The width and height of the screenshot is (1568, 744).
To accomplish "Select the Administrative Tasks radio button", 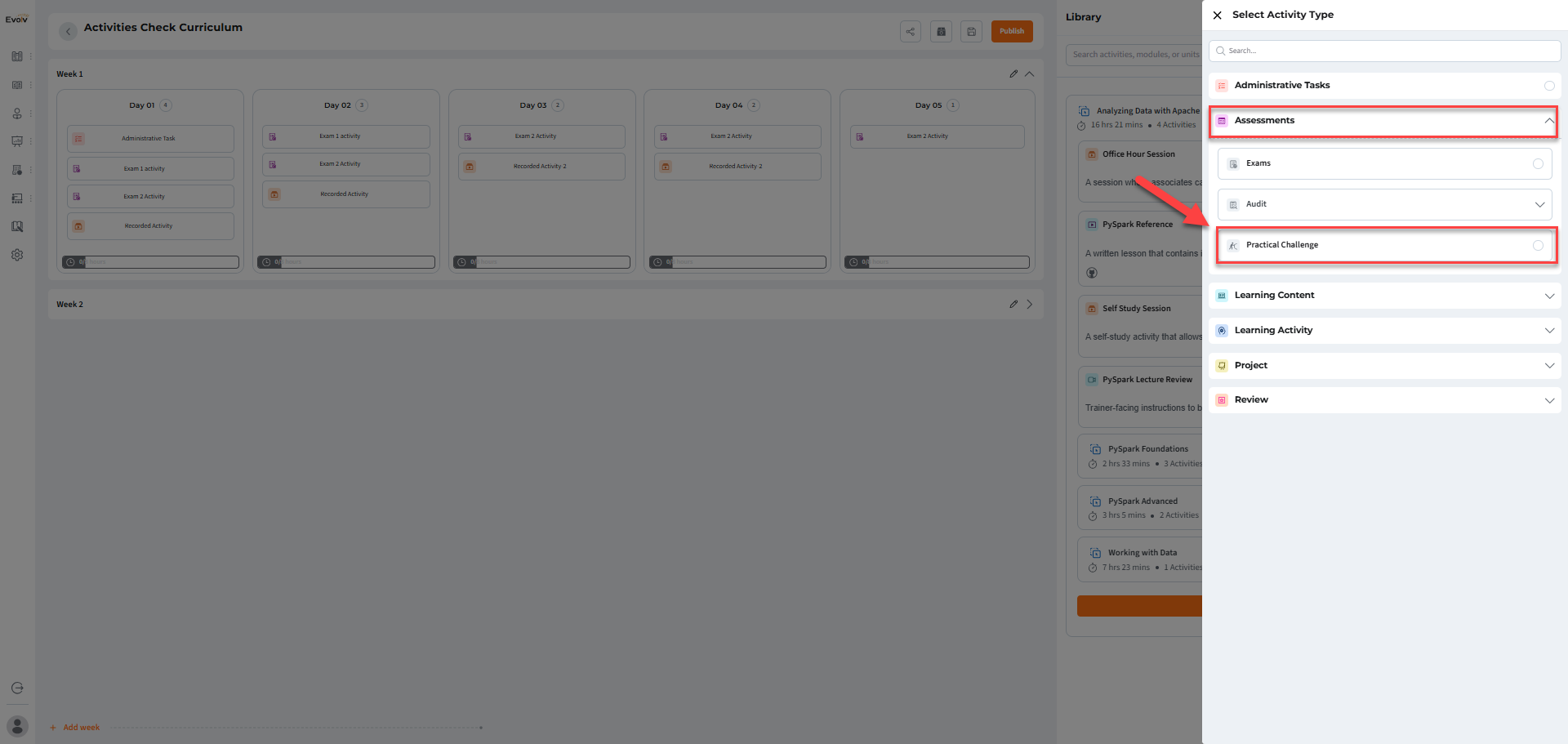I will pos(1549,86).
